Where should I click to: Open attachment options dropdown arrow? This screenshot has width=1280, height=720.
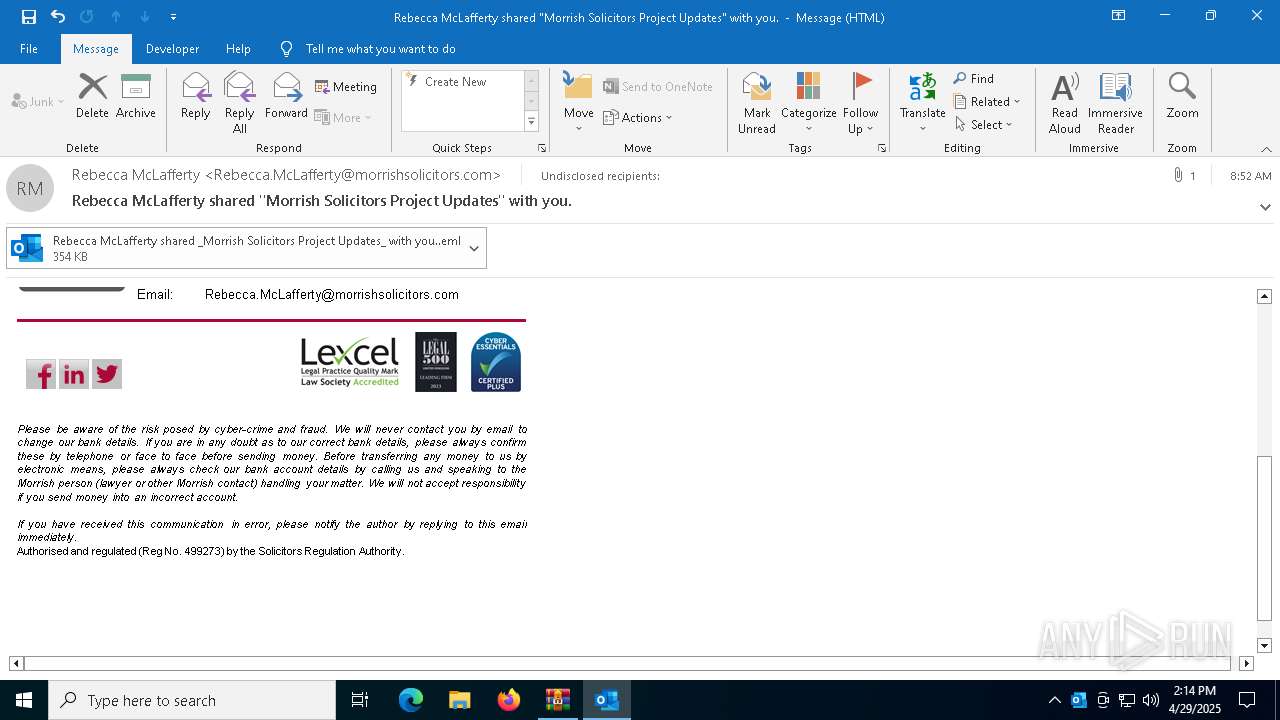click(474, 248)
